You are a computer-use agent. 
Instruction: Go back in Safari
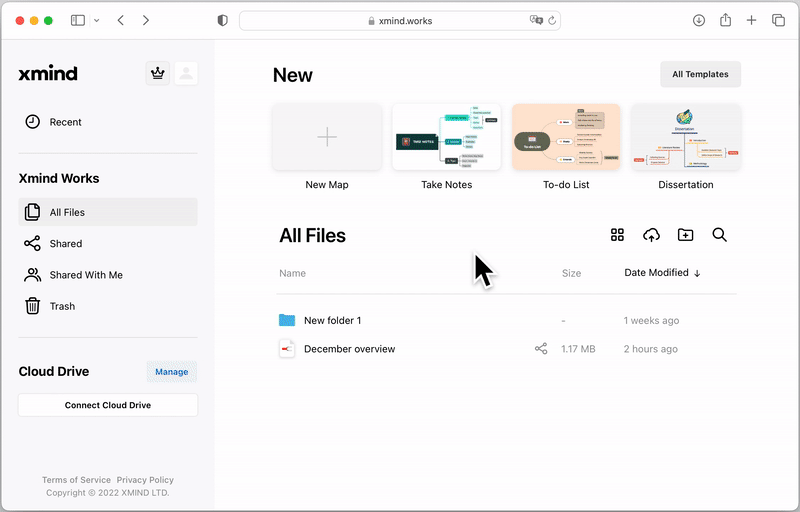(120, 20)
